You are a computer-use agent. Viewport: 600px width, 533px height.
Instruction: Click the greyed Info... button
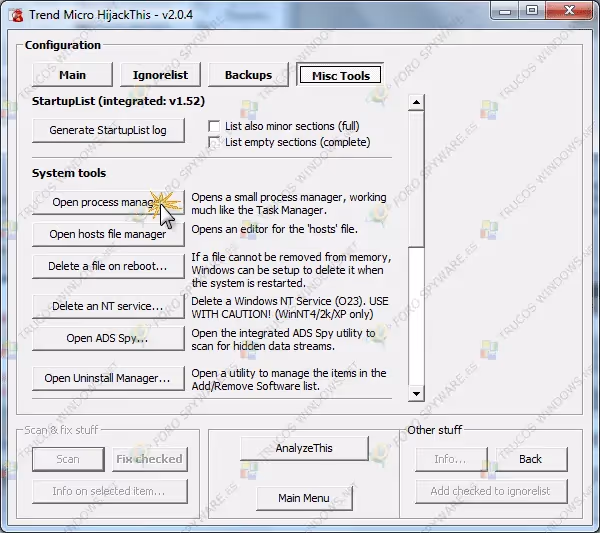[x=451, y=459]
